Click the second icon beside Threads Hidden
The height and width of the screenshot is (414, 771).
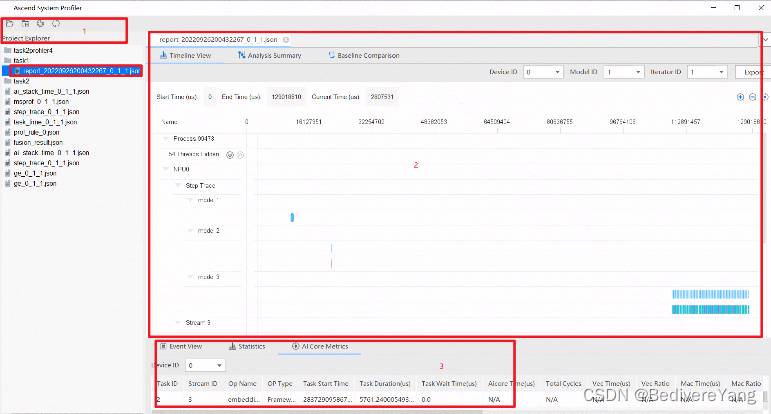pos(240,155)
